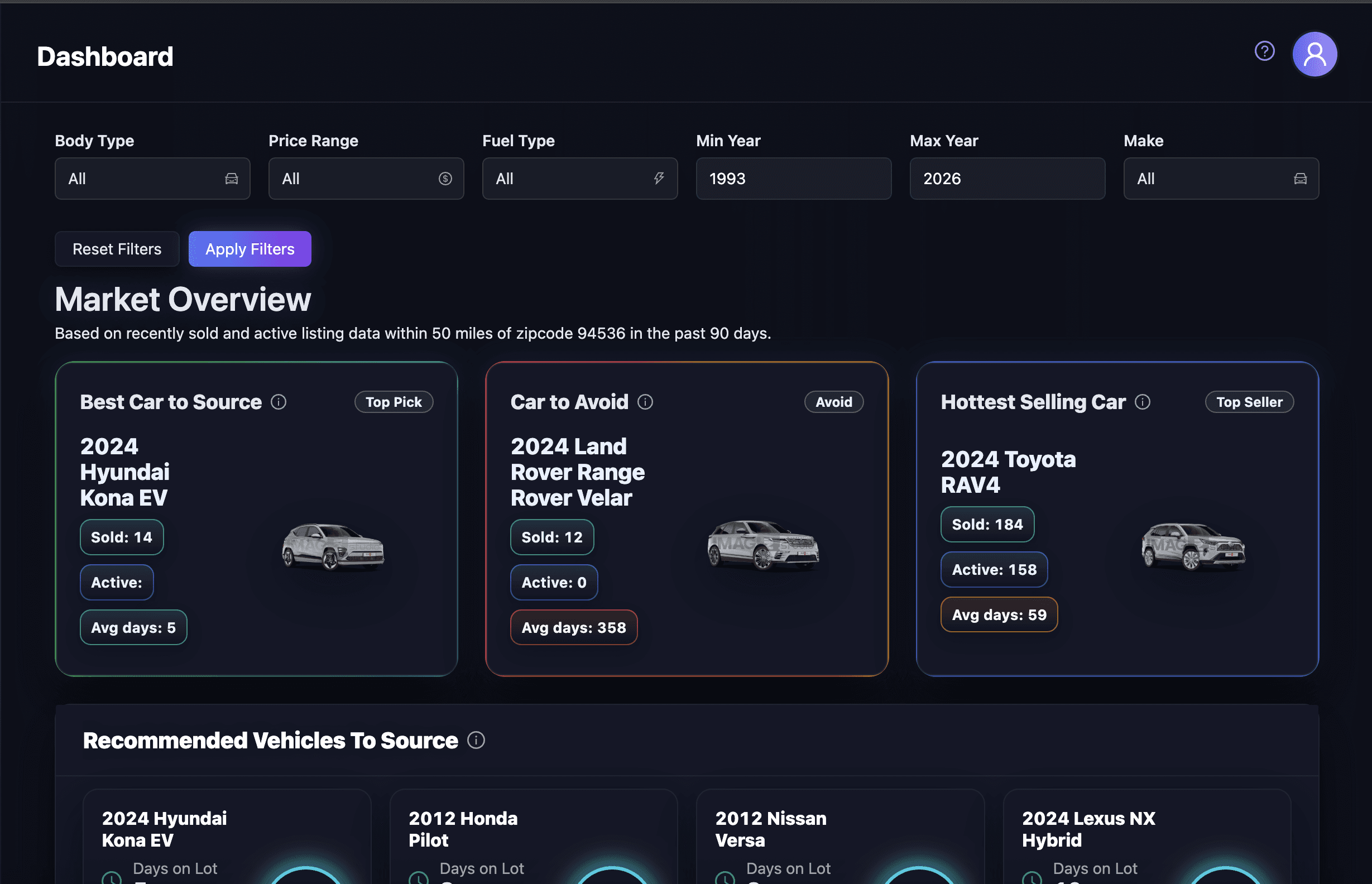Click the info icon beside Best Car to Source

tap(279, 402)
